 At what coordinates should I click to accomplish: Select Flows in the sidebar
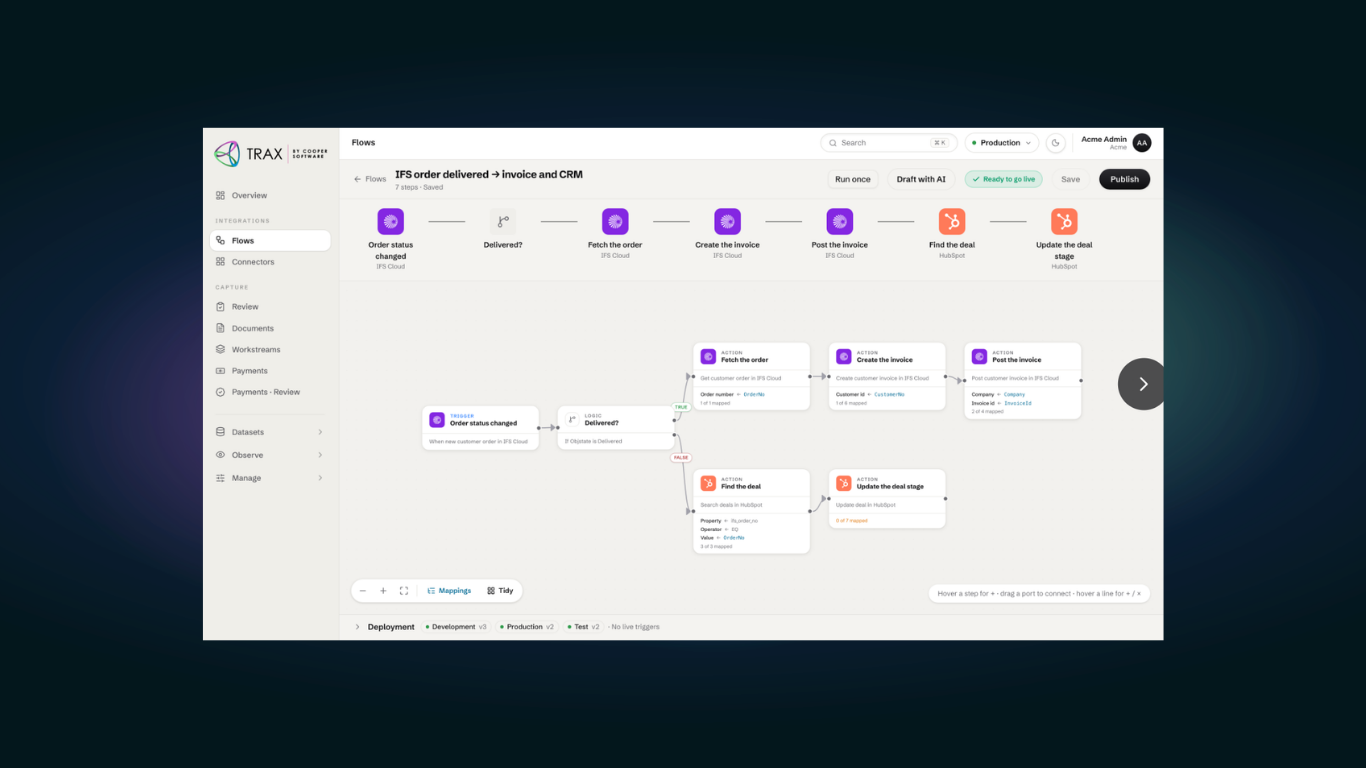(270, 240)
